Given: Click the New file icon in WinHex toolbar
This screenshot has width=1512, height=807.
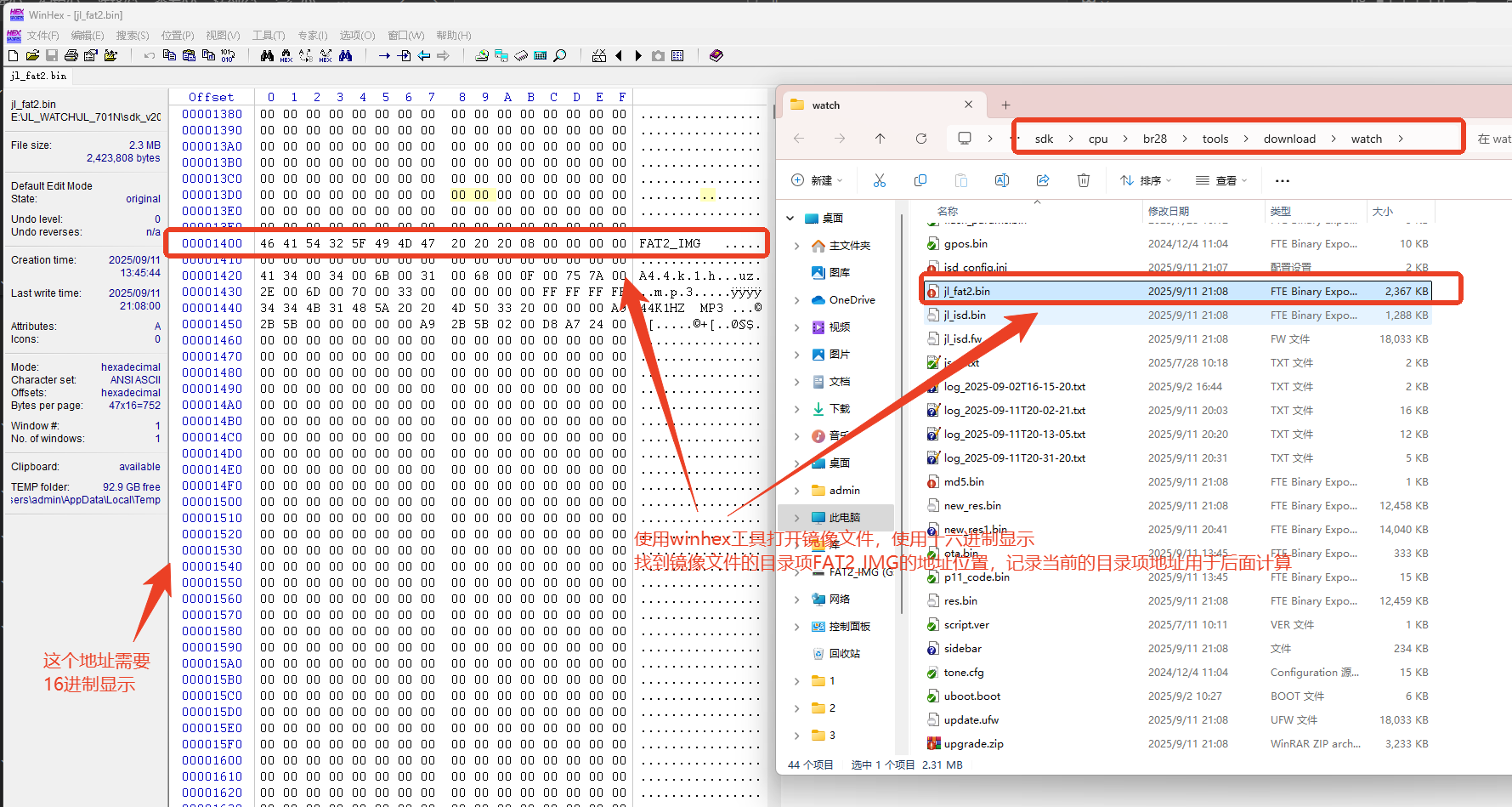Looking at the screenshot, I should coord(13,55).
